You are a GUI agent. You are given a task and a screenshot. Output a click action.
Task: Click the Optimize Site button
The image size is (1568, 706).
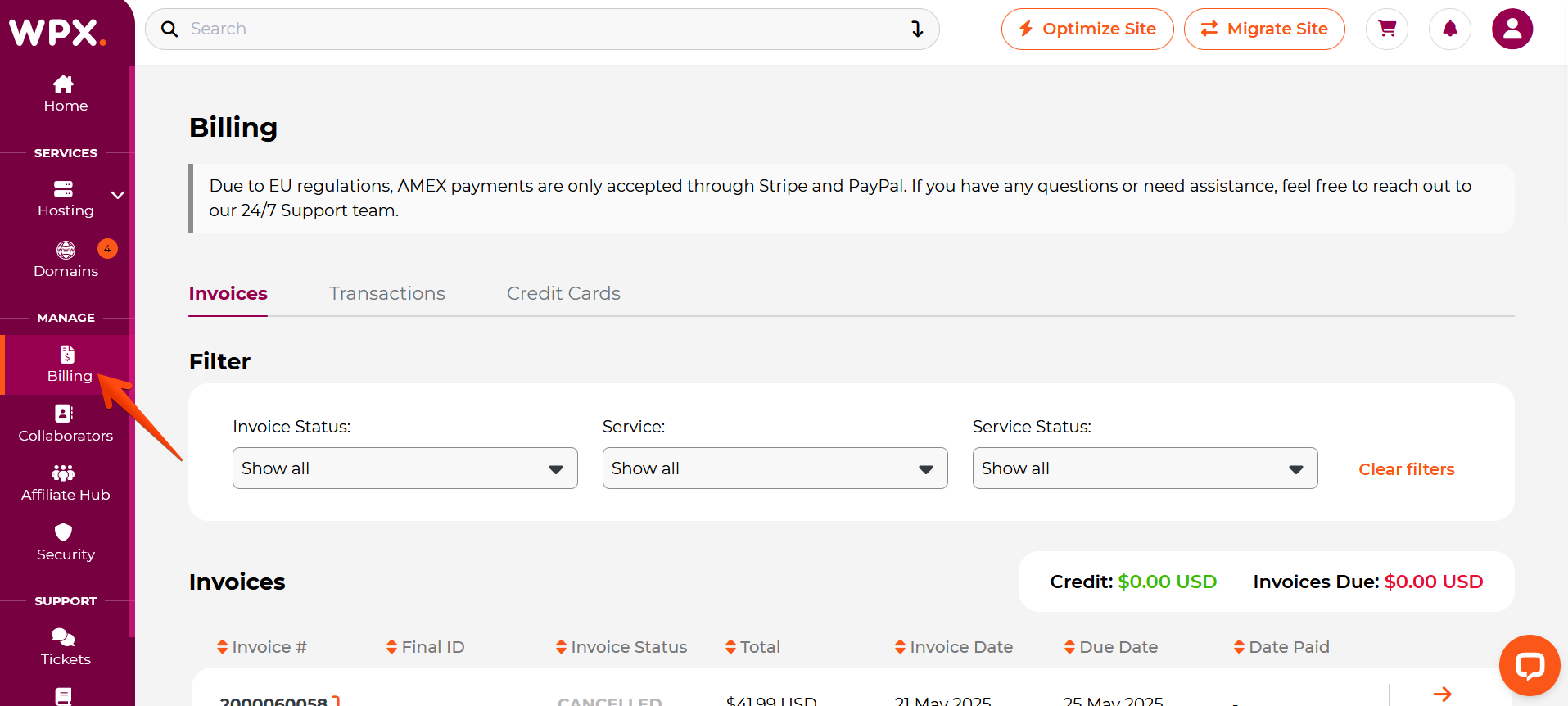pyautogui.click(x=1087, y=29)
